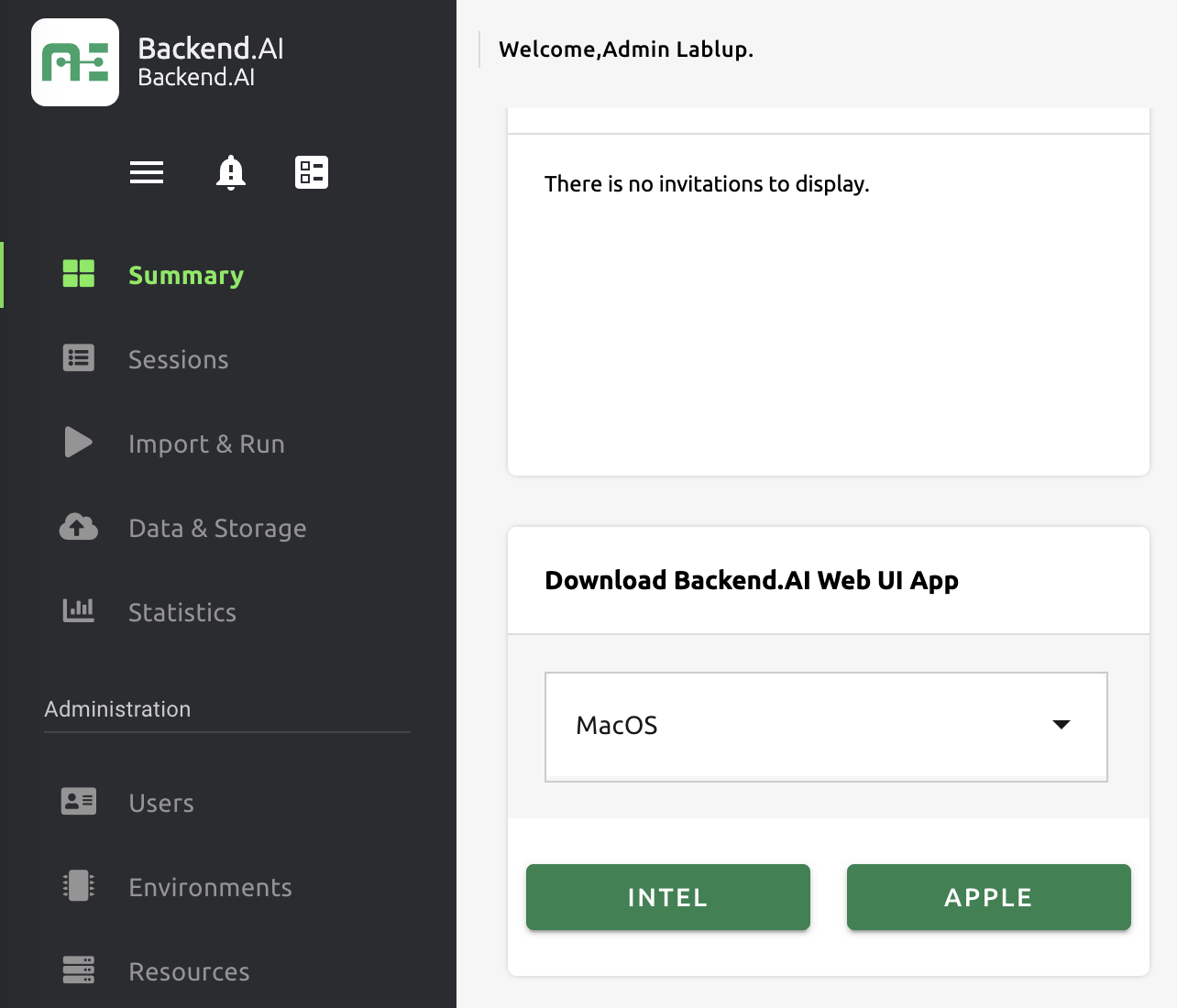Image resolution: width=1177 pixels, height=1008 pixels.
Task: Click the Environments chip icon
Action: coord(79,886)
